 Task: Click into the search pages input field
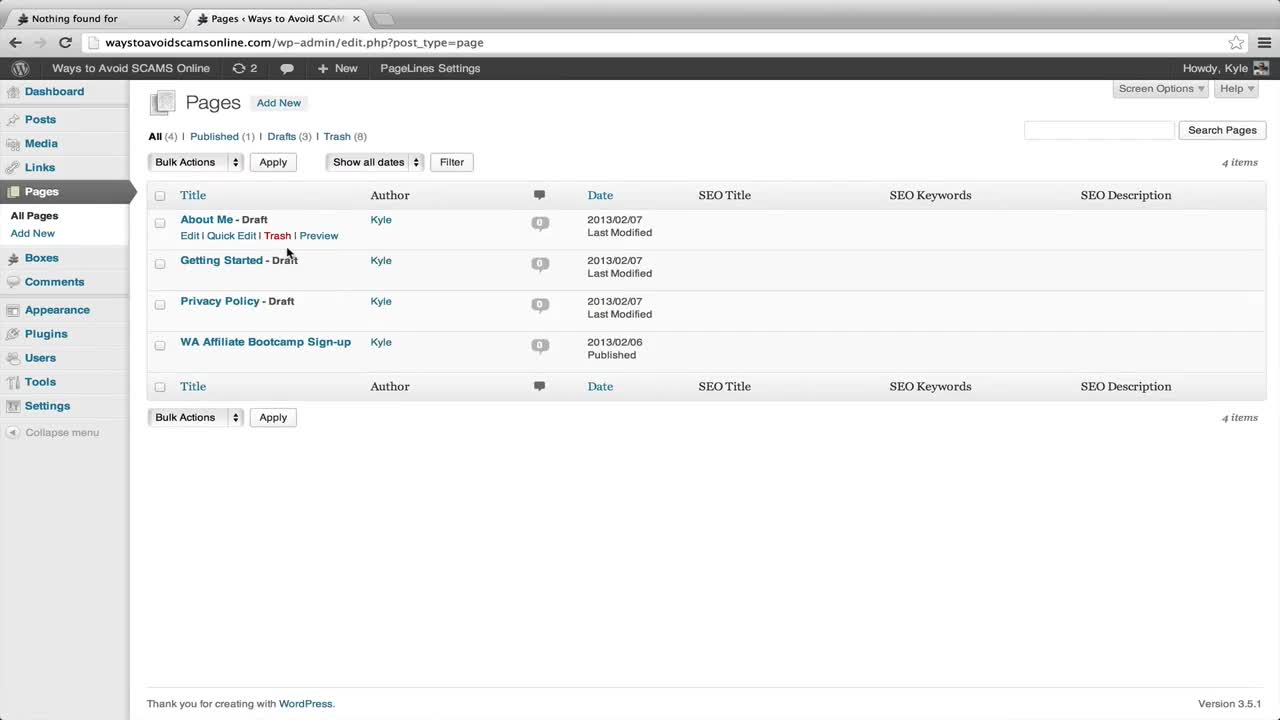1099,130
